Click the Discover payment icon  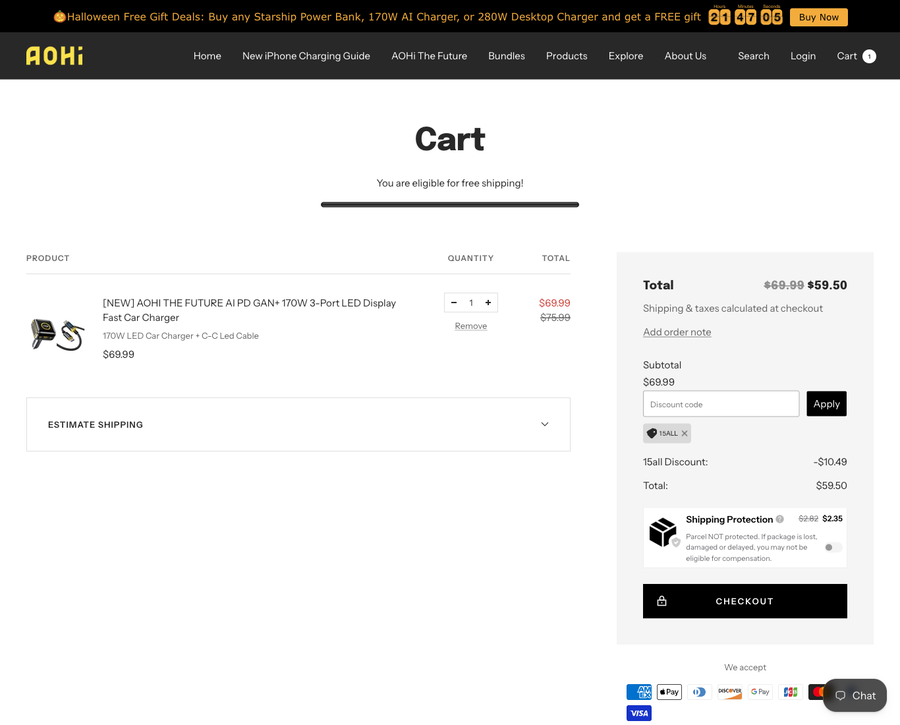730,692
